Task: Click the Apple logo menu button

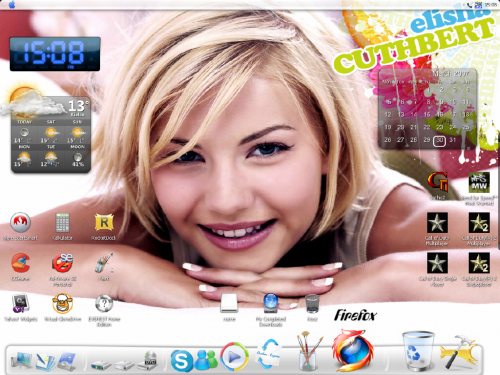Action: [12, 5]
